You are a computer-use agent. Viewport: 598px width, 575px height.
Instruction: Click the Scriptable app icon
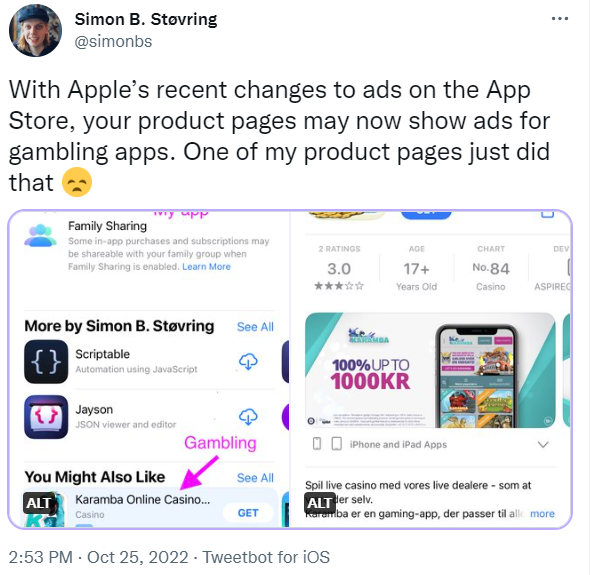[x=46, y=361]
